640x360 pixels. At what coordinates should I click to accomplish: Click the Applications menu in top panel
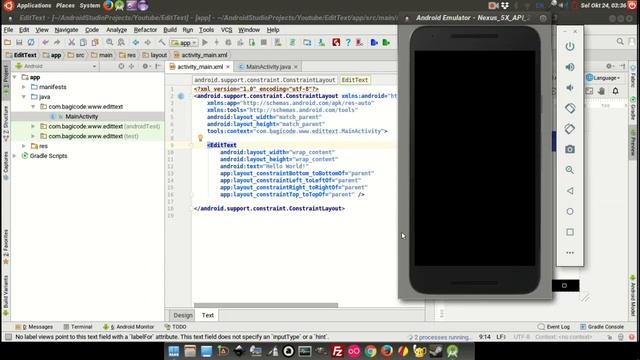34,6
